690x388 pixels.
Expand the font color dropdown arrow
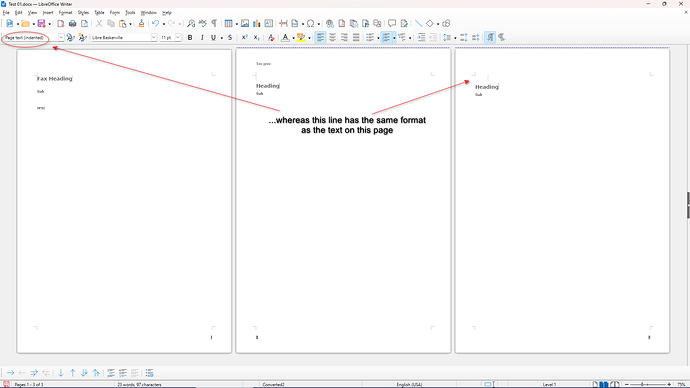293,38
